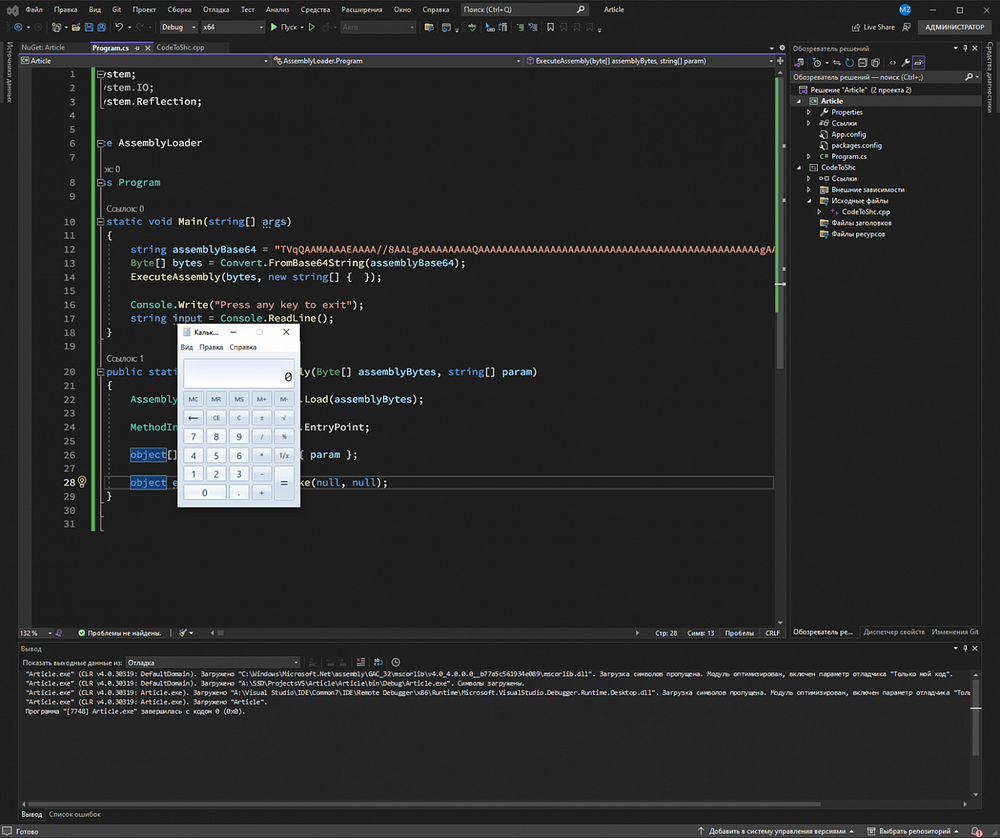This screenshot has width=1000, height=838.
Task: Click the collapse all icon in Solution Explorer
Action: click(863, 62)
